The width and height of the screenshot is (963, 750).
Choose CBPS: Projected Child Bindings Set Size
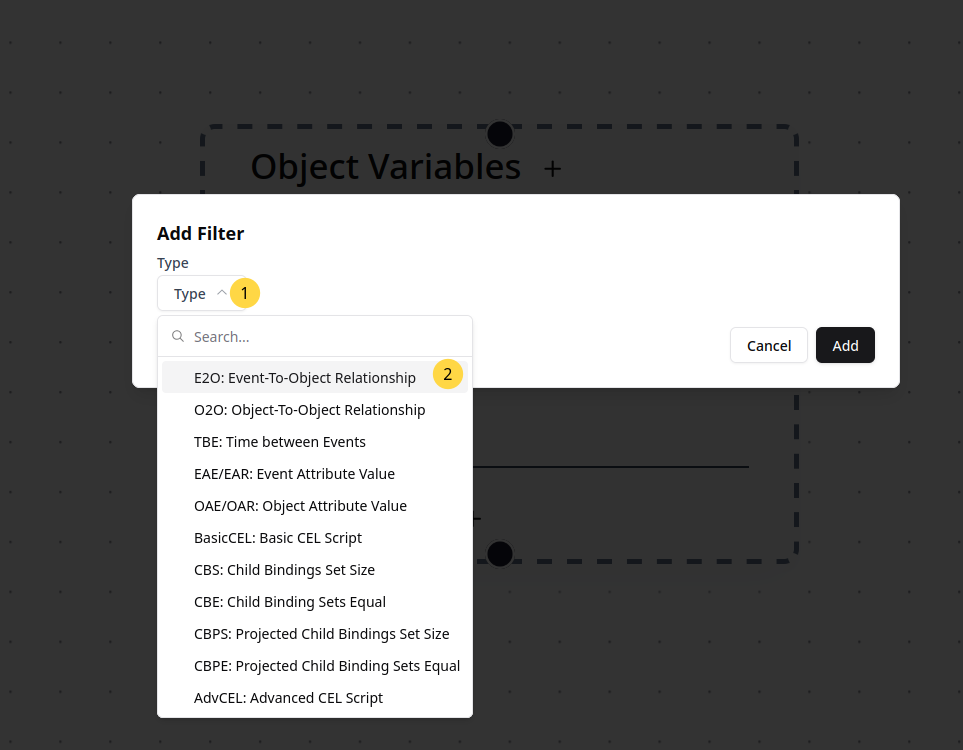click(x=314, y=633)
